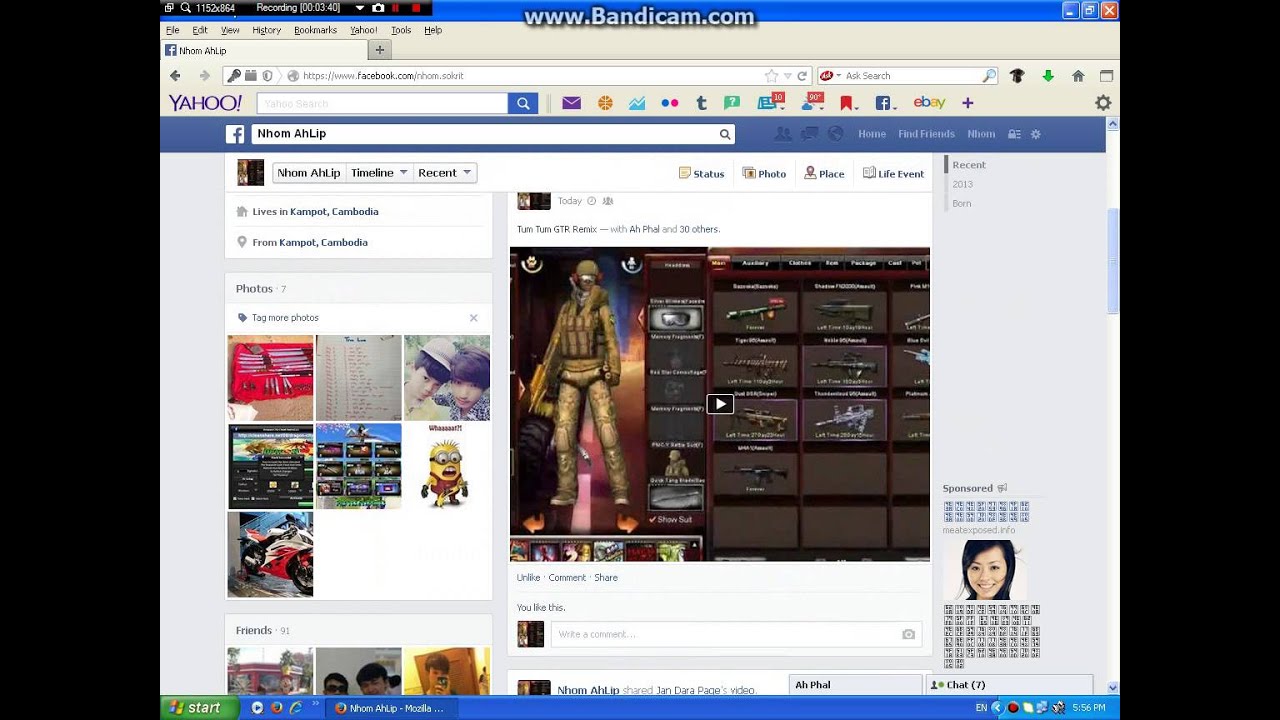Viewport: 1280px width, 720px height.
Task: Go to the browser Home icon
Action: pos(1078,76)
